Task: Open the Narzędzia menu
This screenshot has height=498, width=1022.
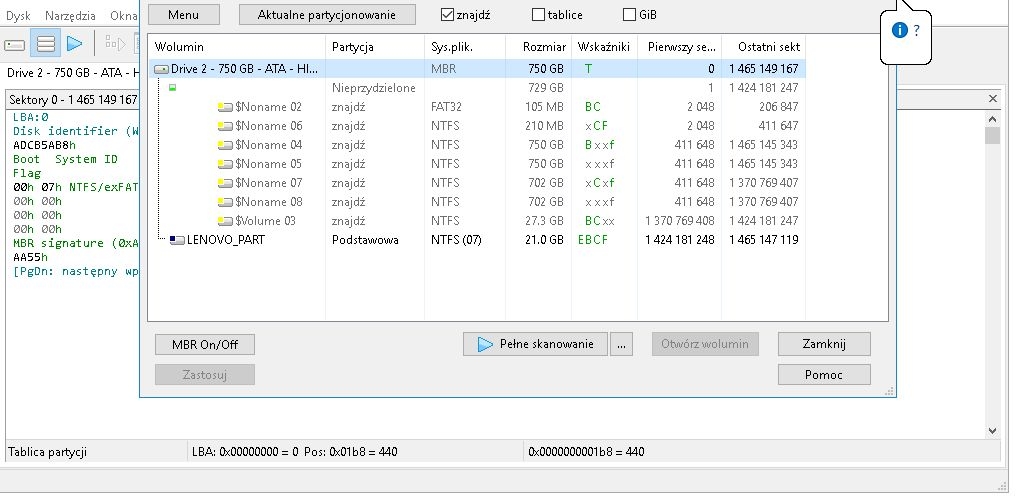Action: (70, 16)
